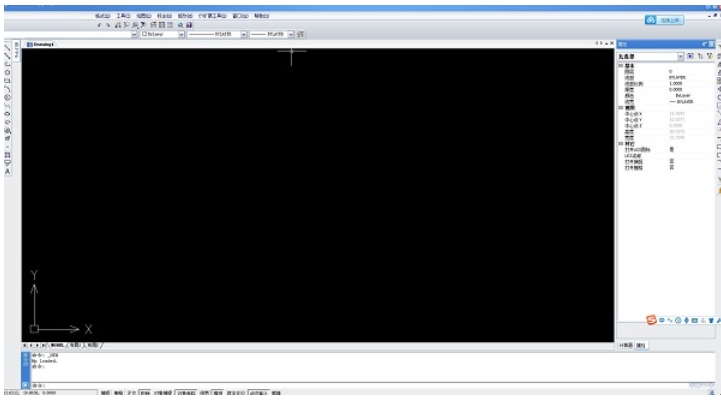Open the 扩展工具 menu
This screenshot has width=721, height=400.
(x=212, y=16)
